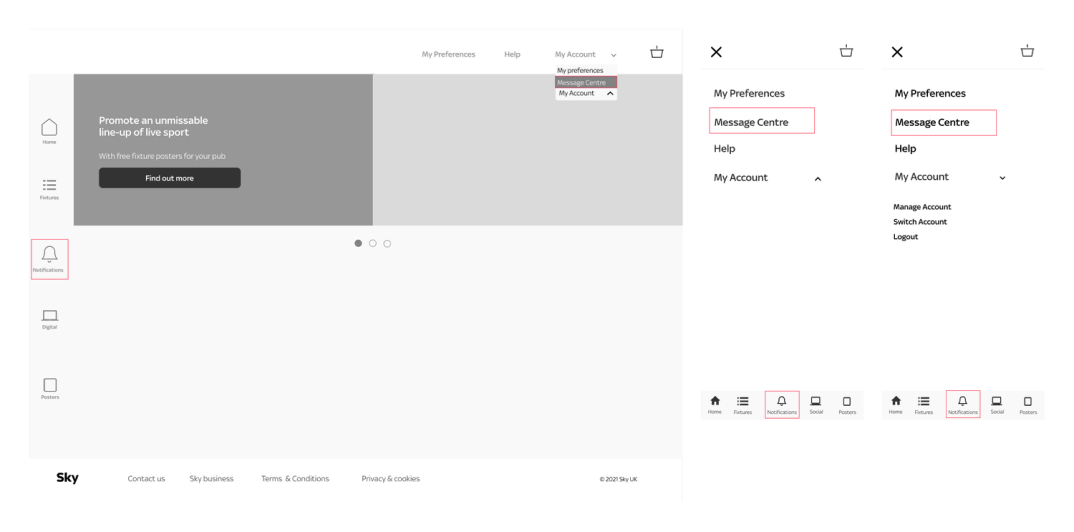Open the basket in the desktop header

tap(657, 53)
